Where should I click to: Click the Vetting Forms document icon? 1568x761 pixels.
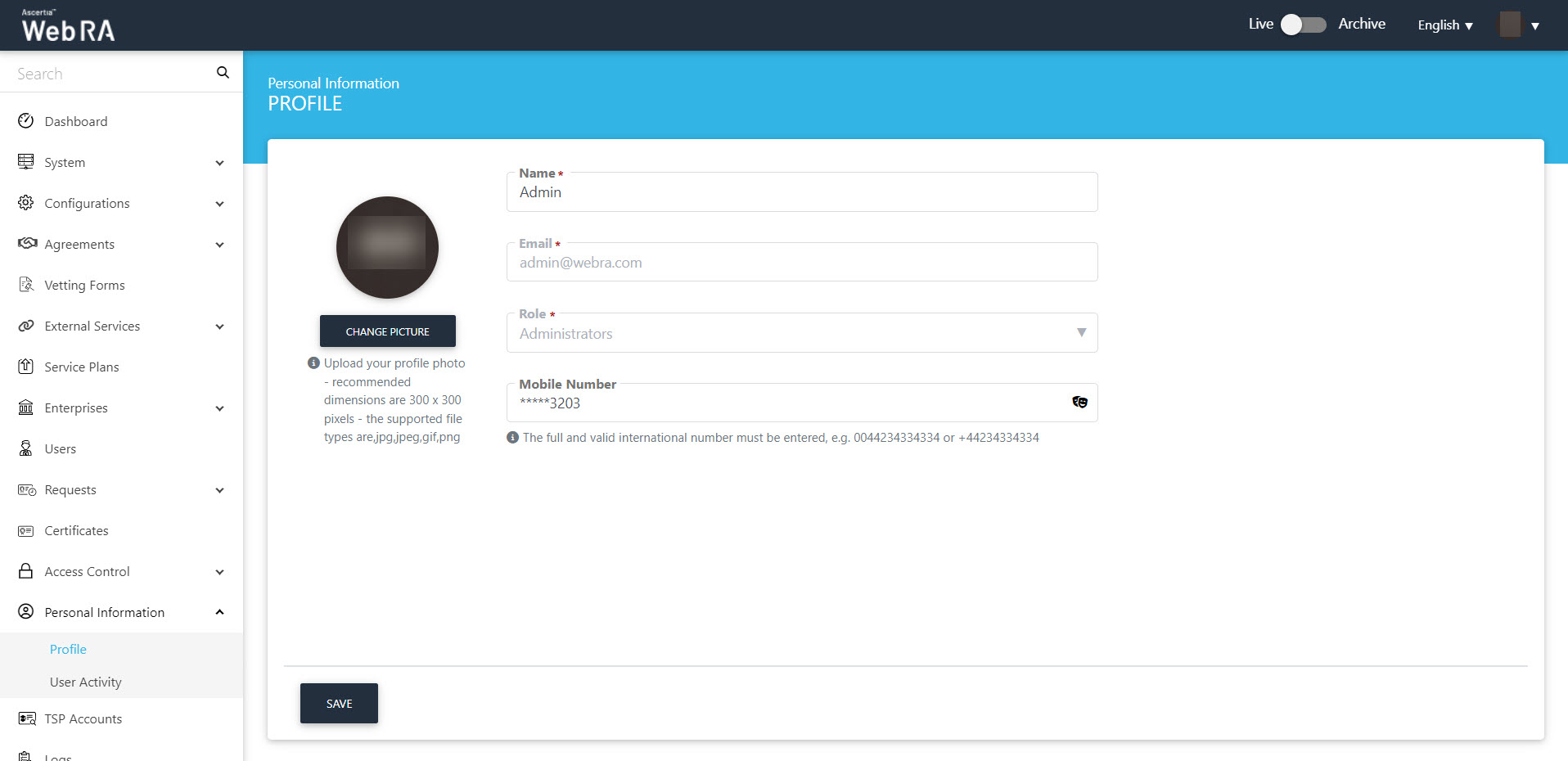pos(26,285)
